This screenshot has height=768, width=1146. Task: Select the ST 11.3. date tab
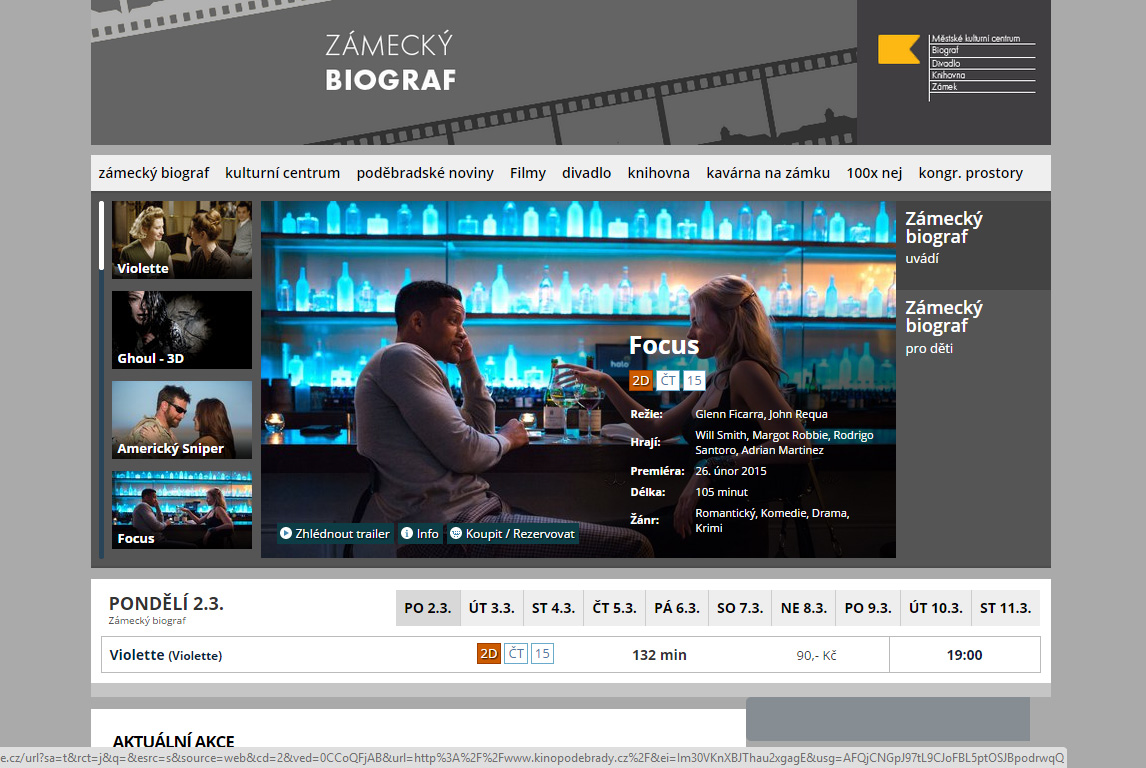point(1006,608)
